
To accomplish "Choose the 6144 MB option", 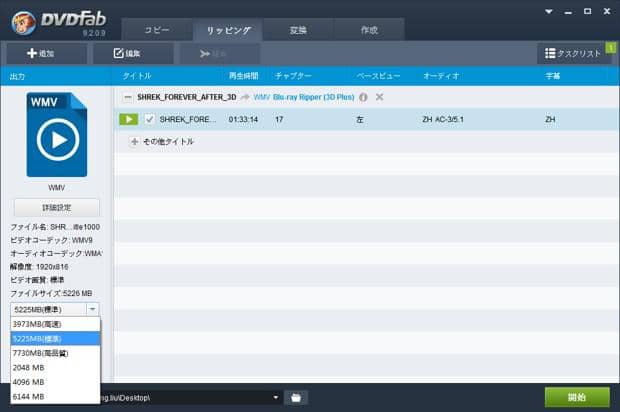I will [x=55, y=397].
